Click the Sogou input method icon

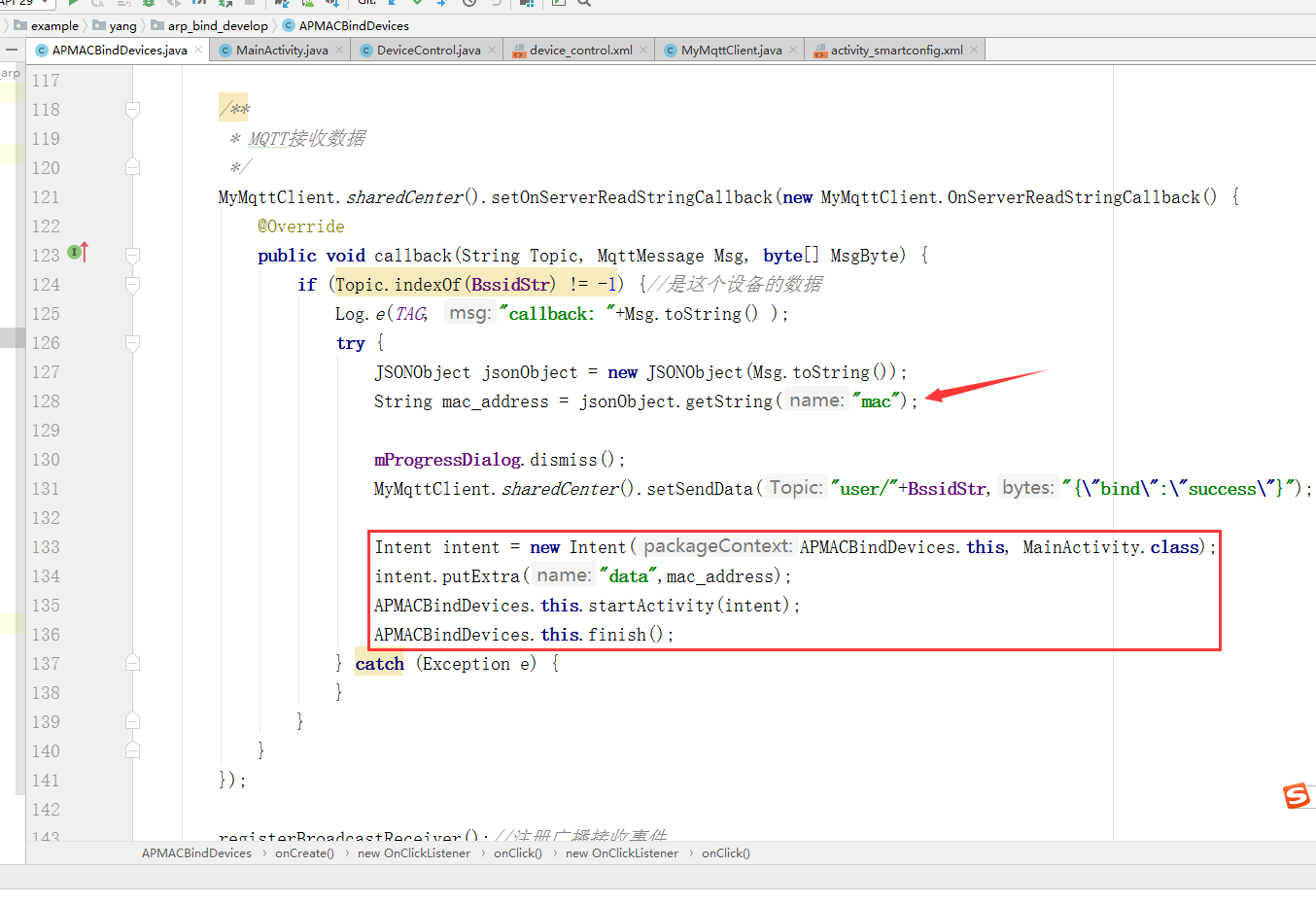click(x=1297, y=796)
